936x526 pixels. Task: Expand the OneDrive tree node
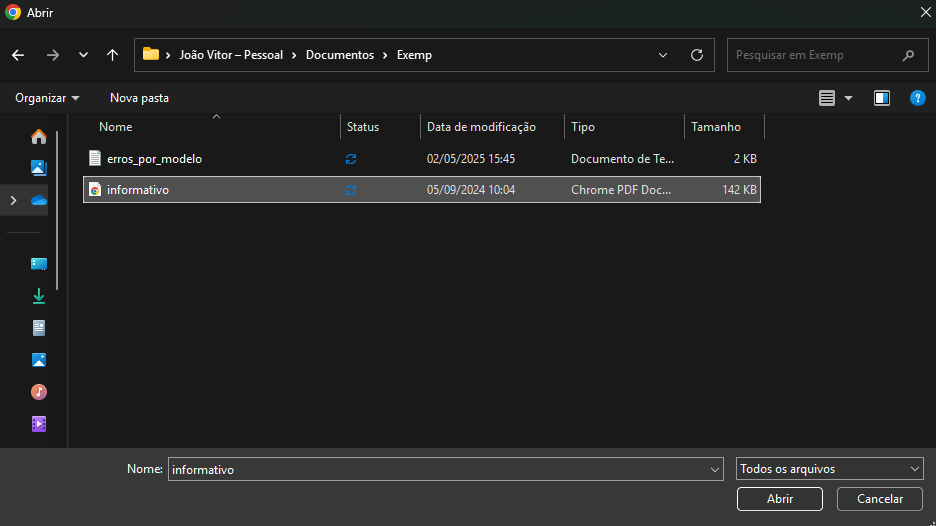point(13,200)
